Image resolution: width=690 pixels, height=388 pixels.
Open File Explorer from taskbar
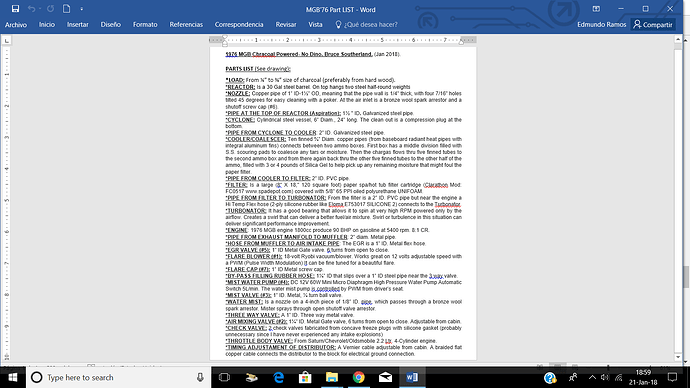click(x=332, y=377)
